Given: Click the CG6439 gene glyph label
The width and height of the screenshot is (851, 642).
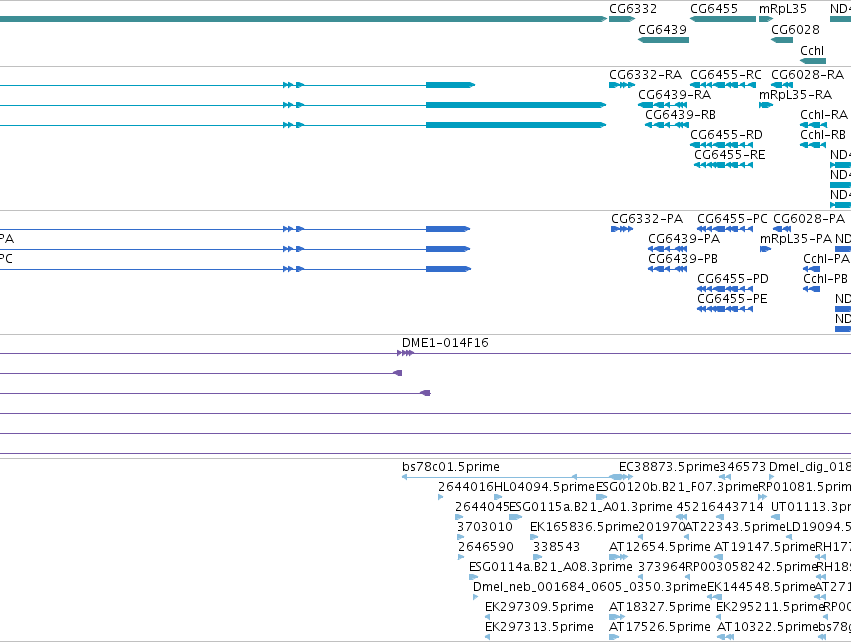Looking at the screenshot, I should [663, 29].
